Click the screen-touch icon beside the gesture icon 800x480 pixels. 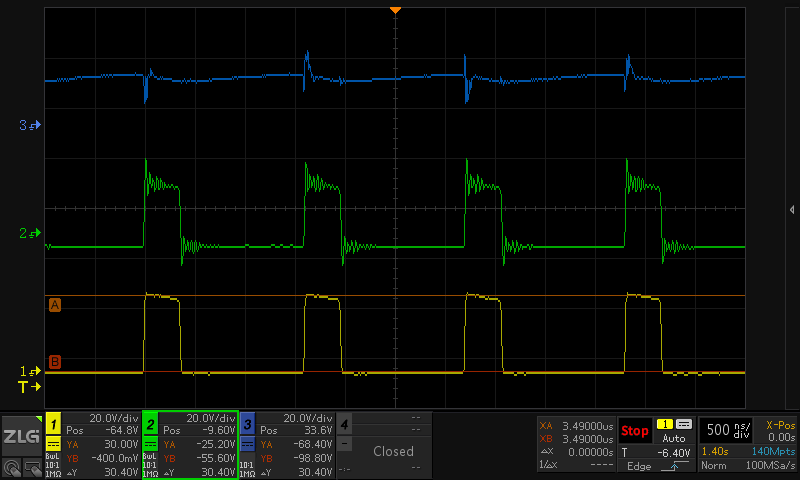(x=32, y=468)
